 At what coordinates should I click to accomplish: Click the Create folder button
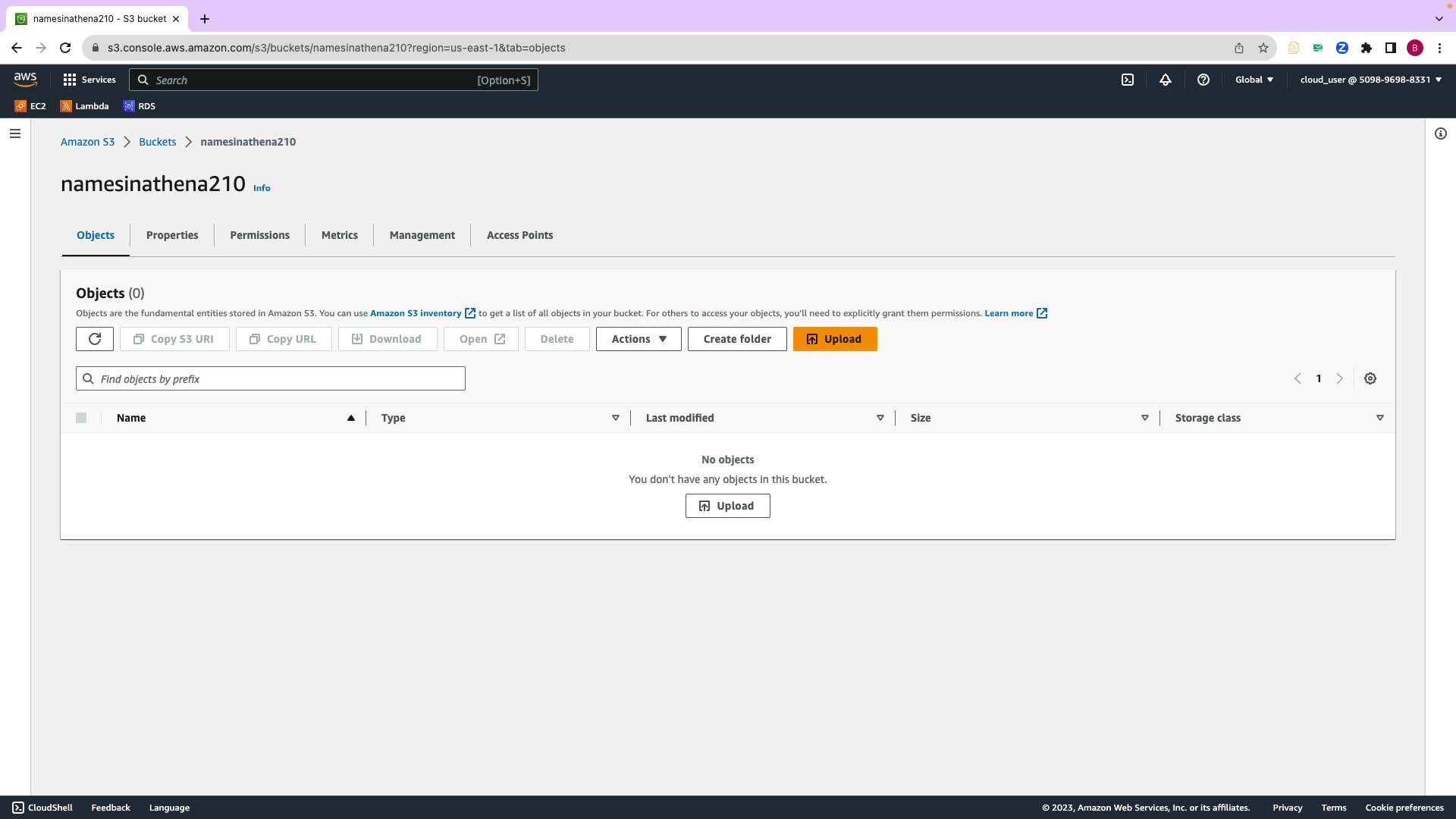click(736, 339)
